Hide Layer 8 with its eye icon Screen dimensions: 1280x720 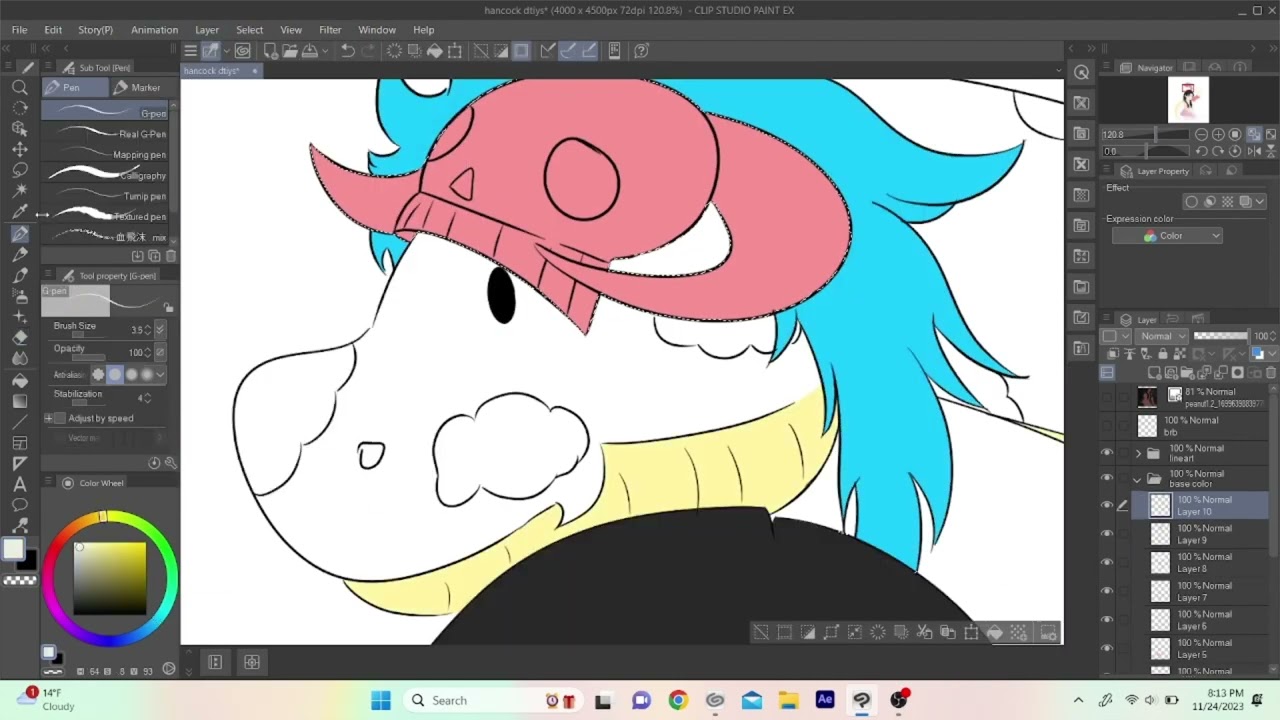coord(1107,562)
